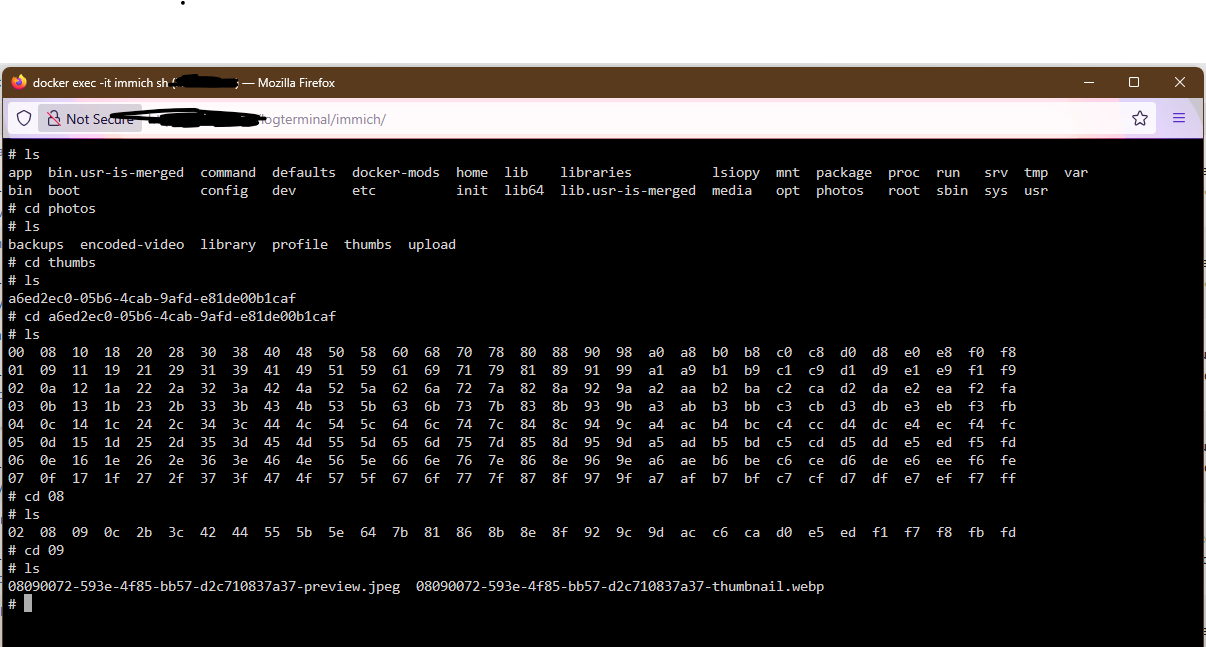Click the 'init' entry in root listing
This screenshot has height=647, width=1206.
pos(472,191)
